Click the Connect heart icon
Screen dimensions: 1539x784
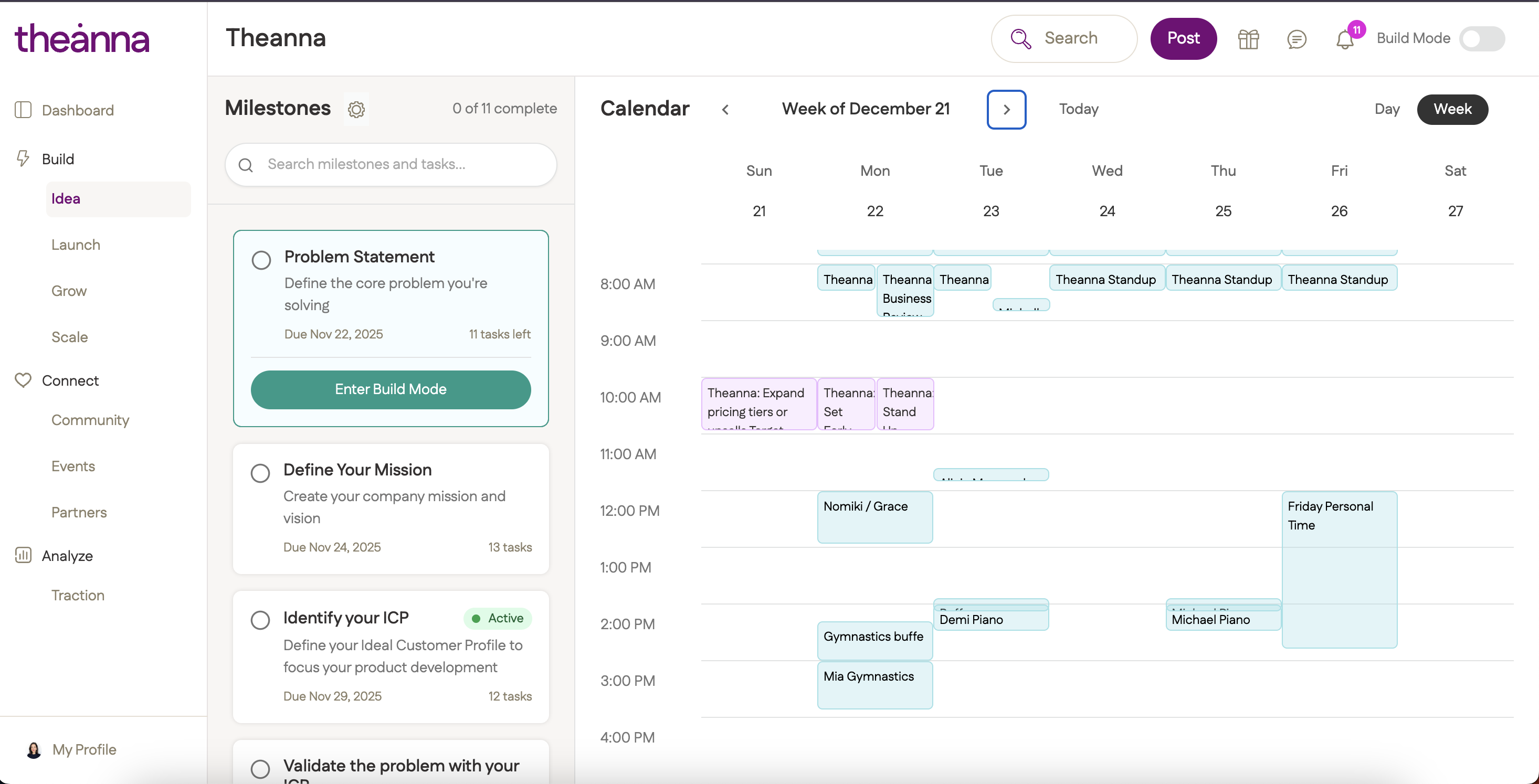[23, 380]
